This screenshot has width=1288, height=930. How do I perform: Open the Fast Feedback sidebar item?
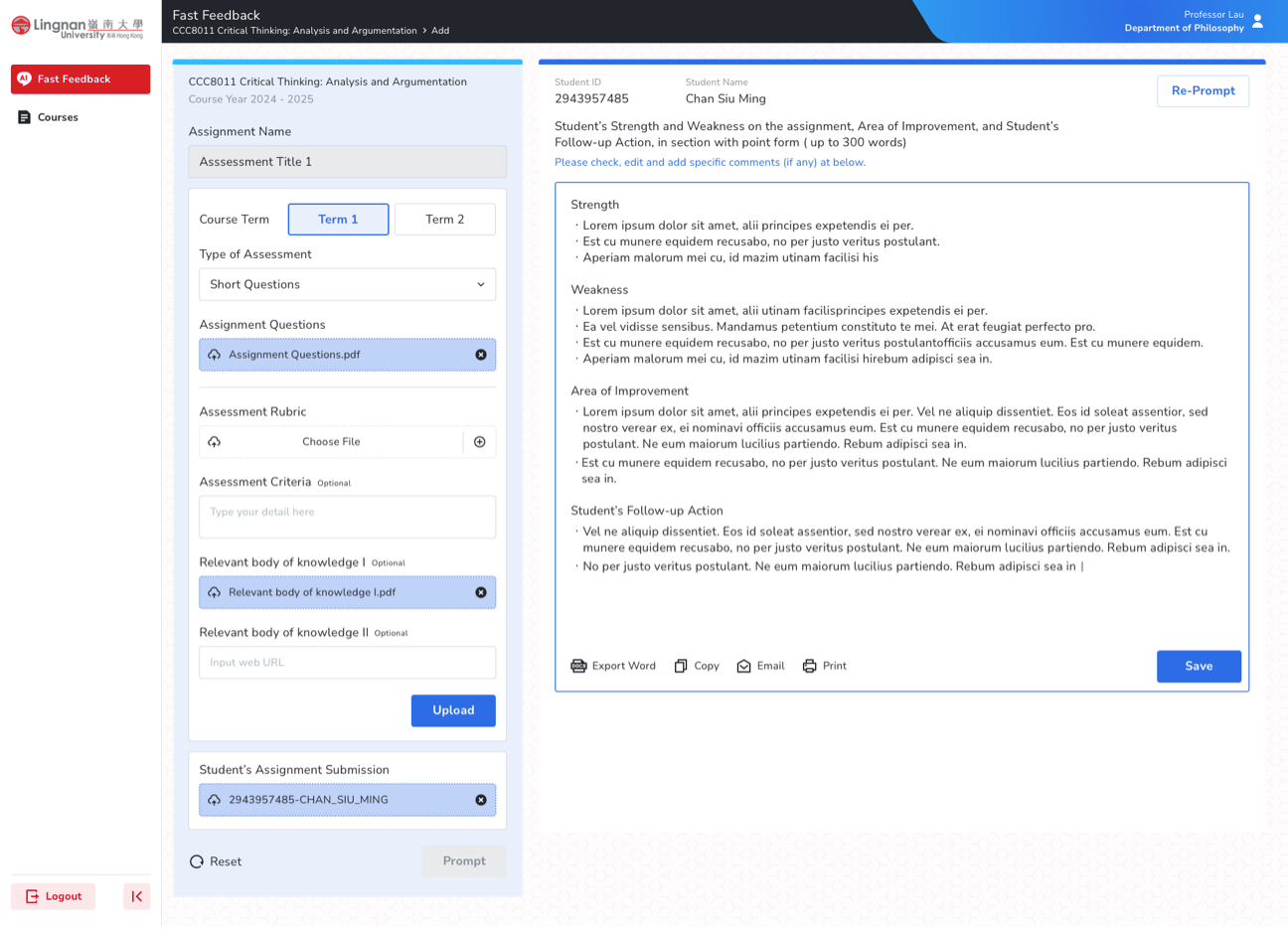click(80, 79)
